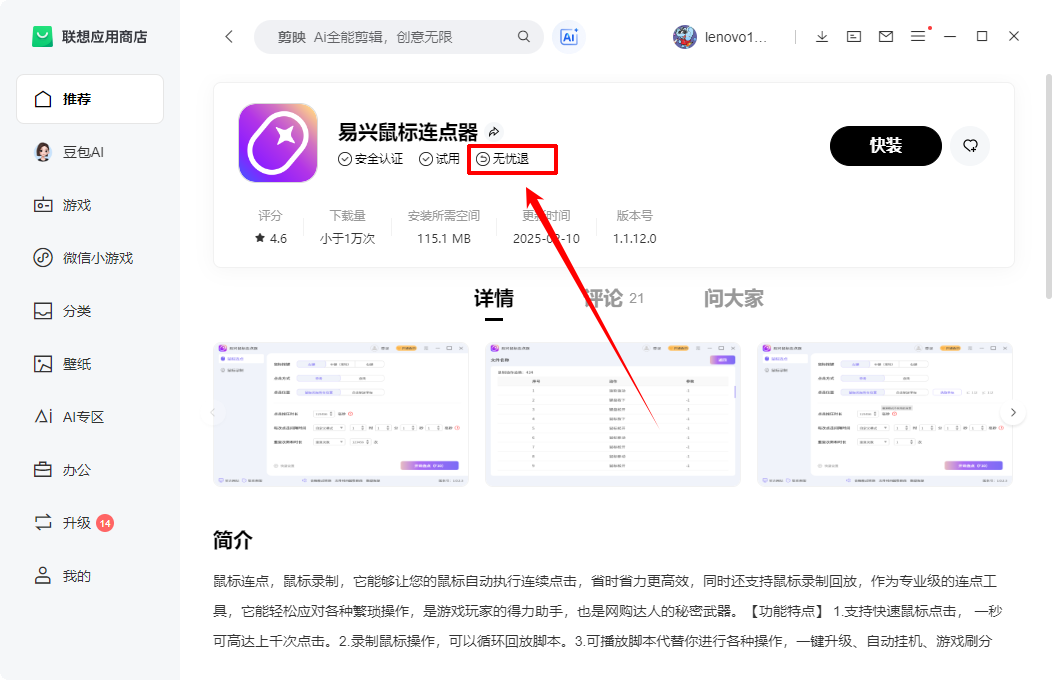Go to 游戏 section in sidebar
The height and width of the screenshot is (680, 1060).
[x=90, y=205]
